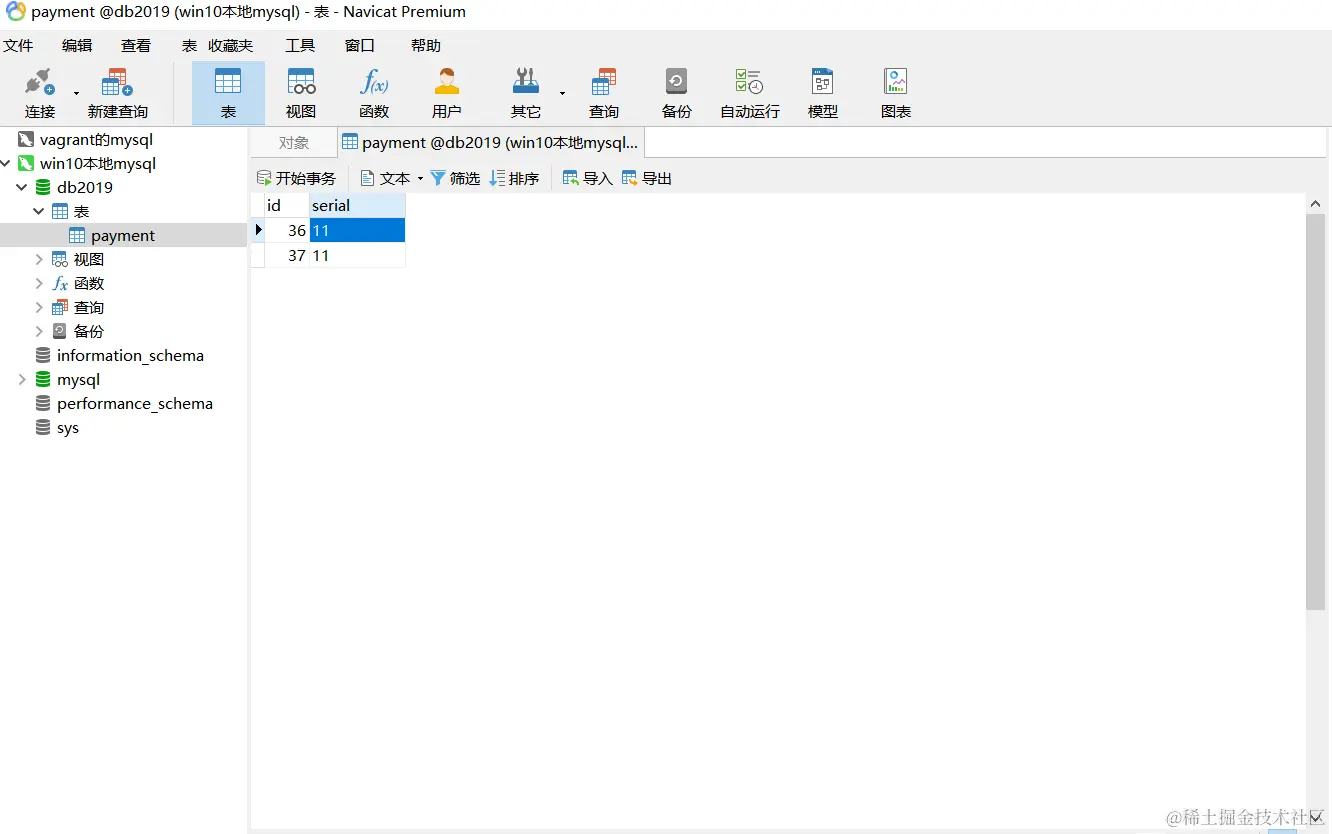Select the performance_schema database

(135, 403)
